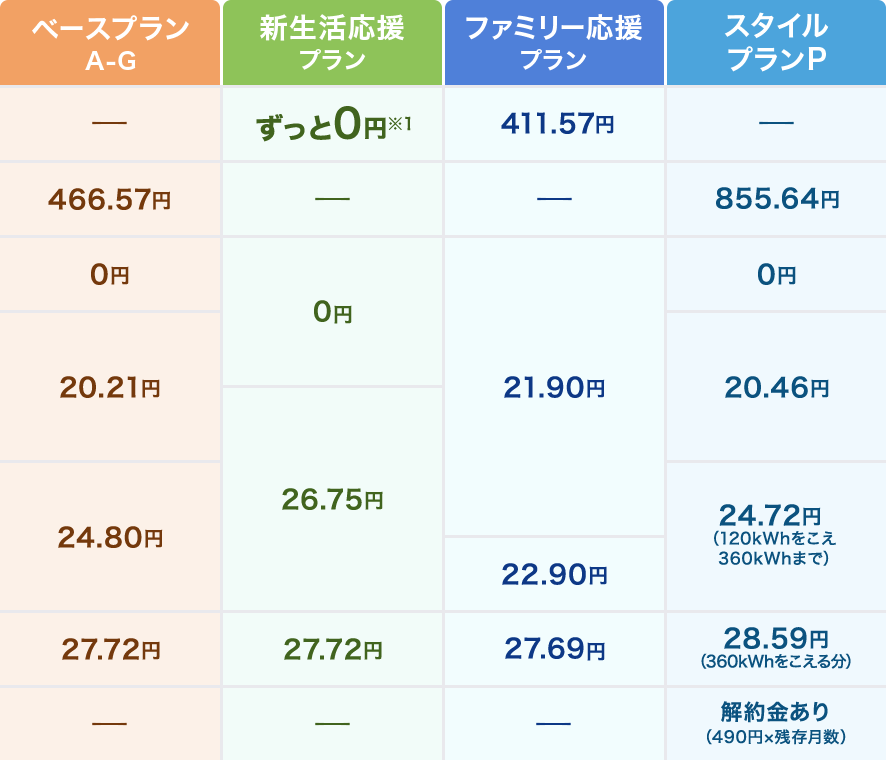Click the 22.90円 price cell
This screenshot has width=886, height=760.
tap(553, 574)
